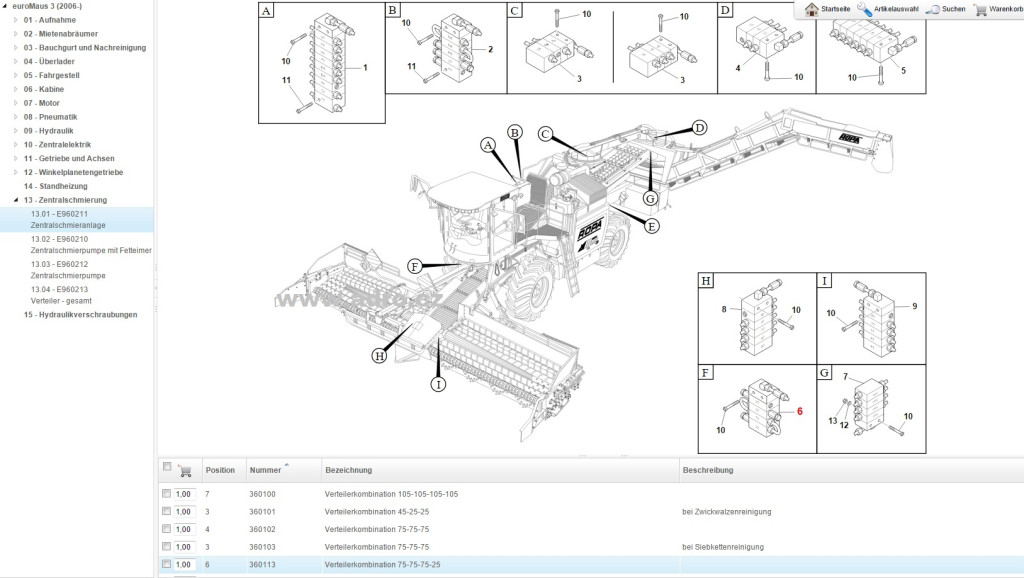The image size is (1024, 578).
Task: Click callout H on machine diagram
Action: [379, 356]
